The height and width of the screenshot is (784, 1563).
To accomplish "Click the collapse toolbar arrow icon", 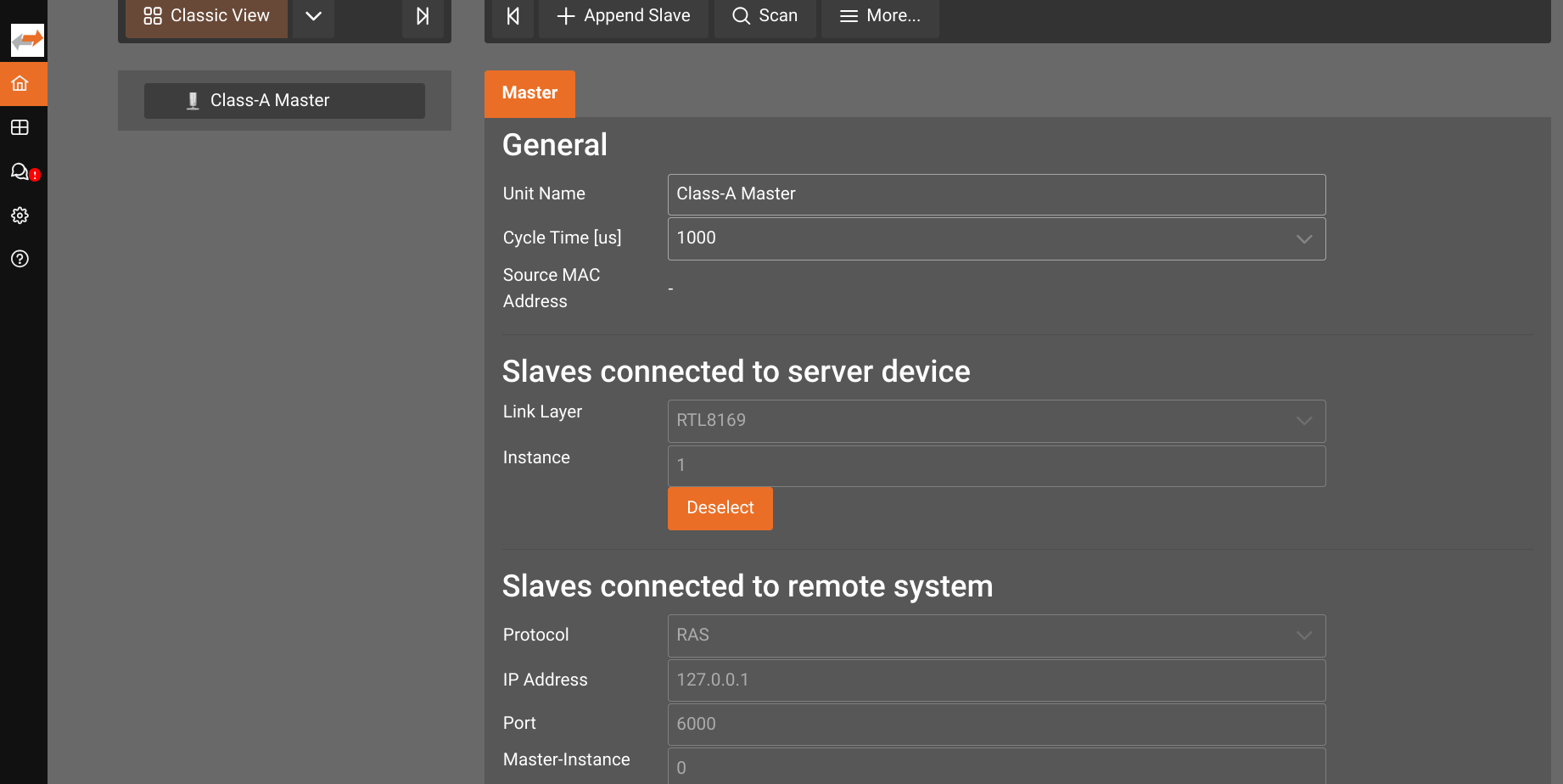I will click(x=513, y=15).
